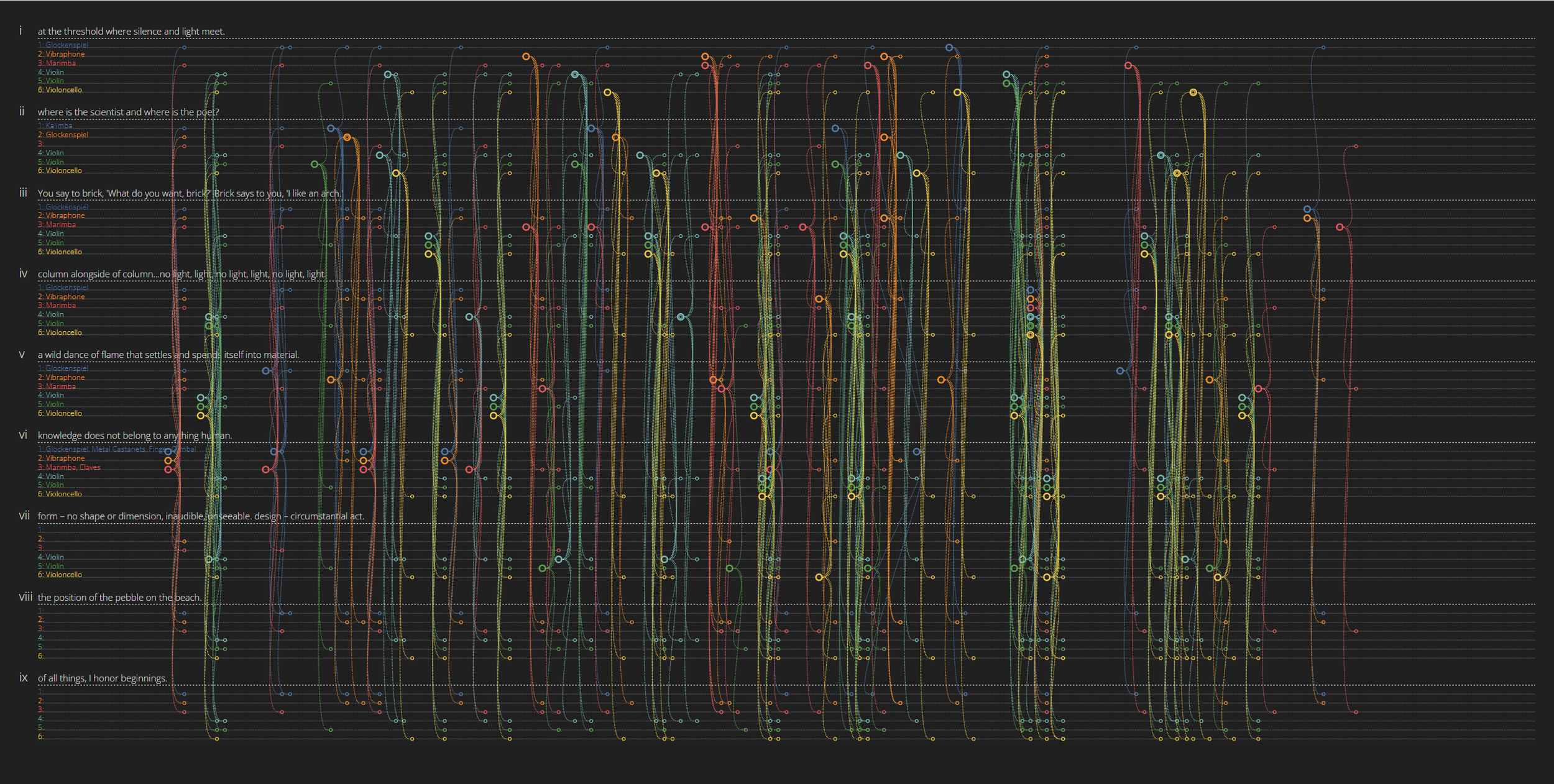Click the roman numeral 'vii' movement marker
Viewport: 1554px width, 784px height.
pyautogui.click(x=24, y=516)
